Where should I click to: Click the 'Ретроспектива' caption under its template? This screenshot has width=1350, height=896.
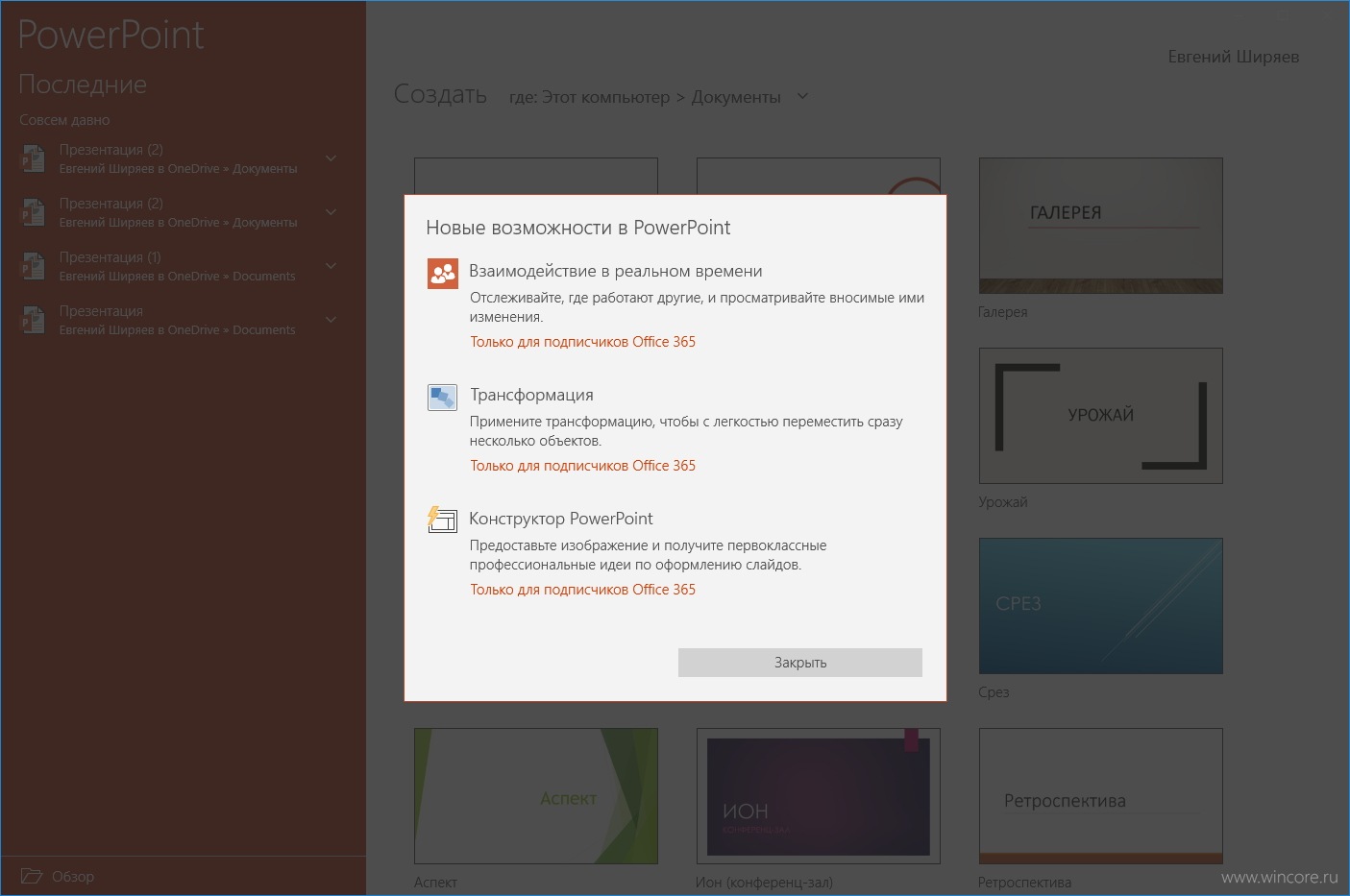pyautogui.click(x=1024, y=883)
